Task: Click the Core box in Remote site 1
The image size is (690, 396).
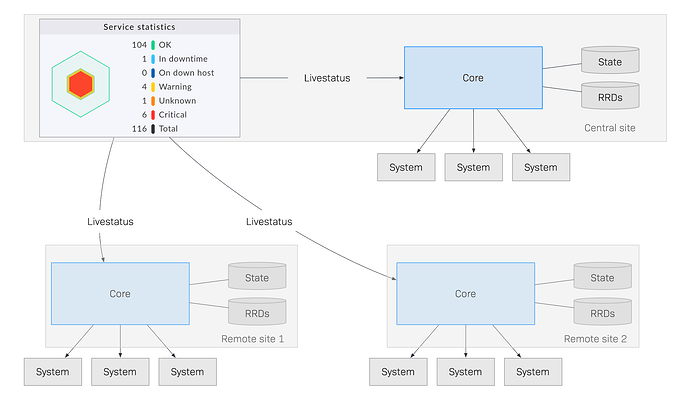Action: pyautogui.click(x=120, y=293)
